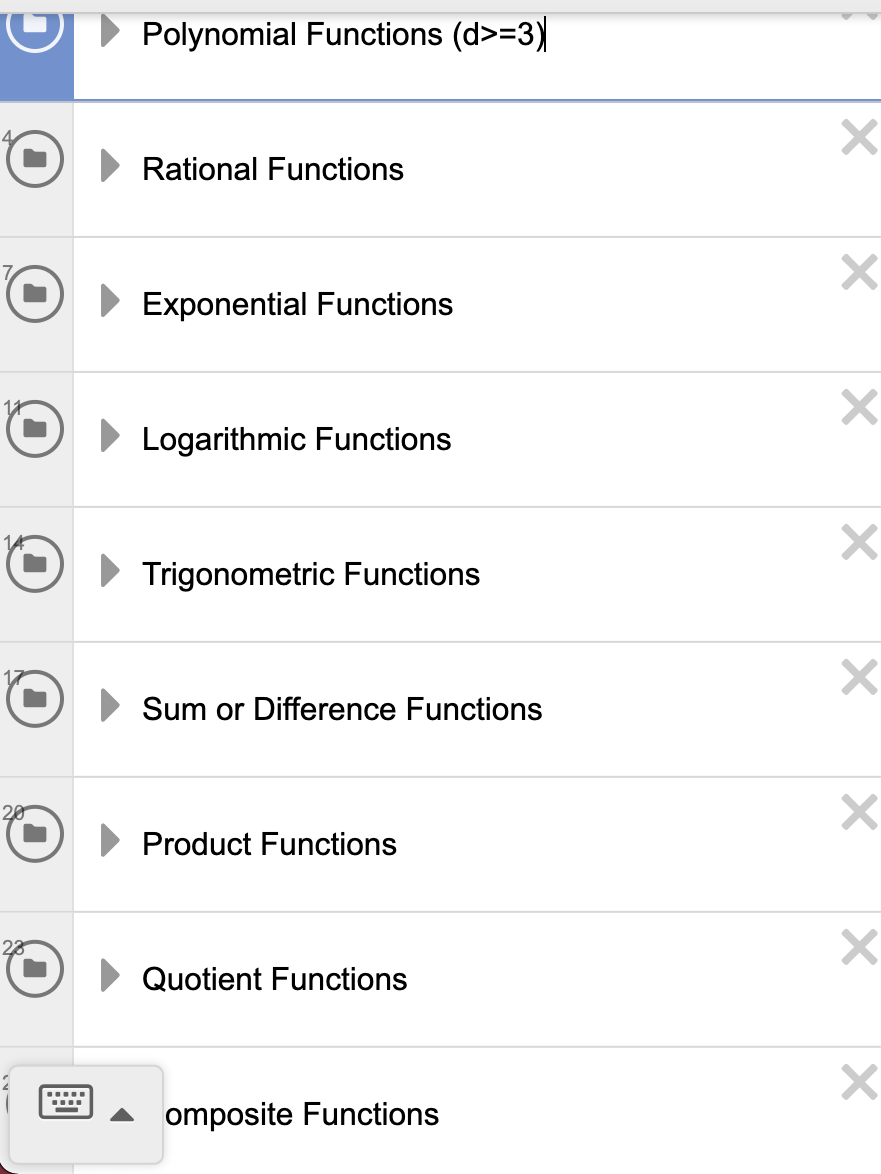881x1174 pixels.
Task: Click the Rational Functions folder icon
Action: [x=35, y=158]
